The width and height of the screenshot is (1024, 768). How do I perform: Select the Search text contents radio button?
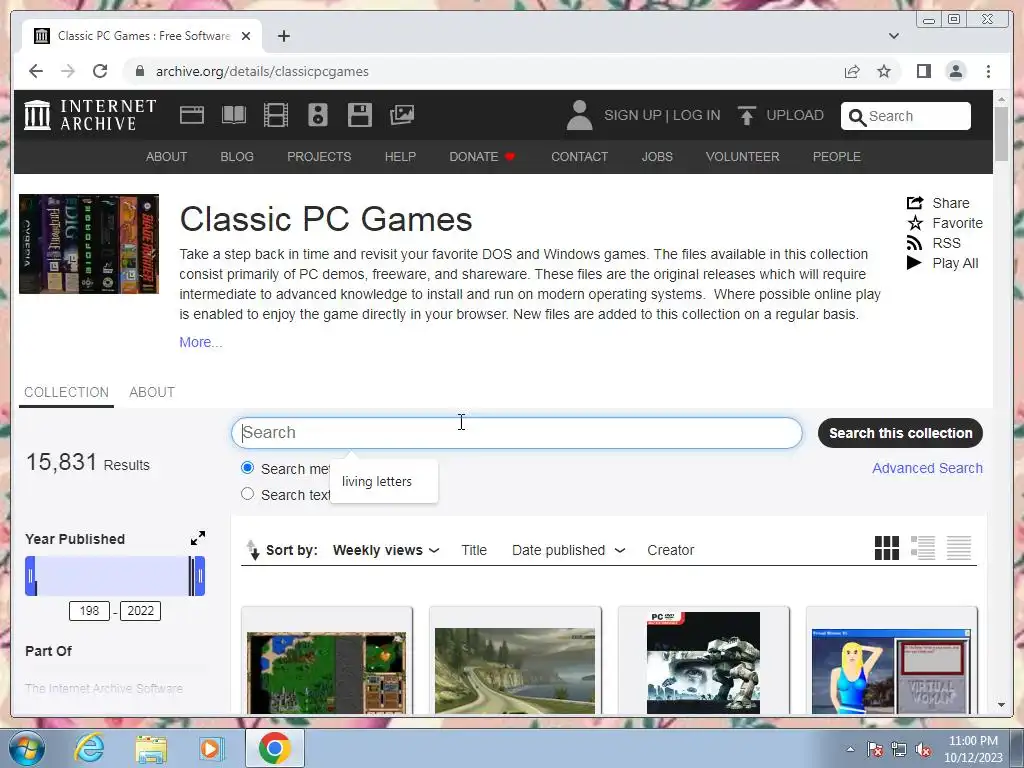(248, 494)
